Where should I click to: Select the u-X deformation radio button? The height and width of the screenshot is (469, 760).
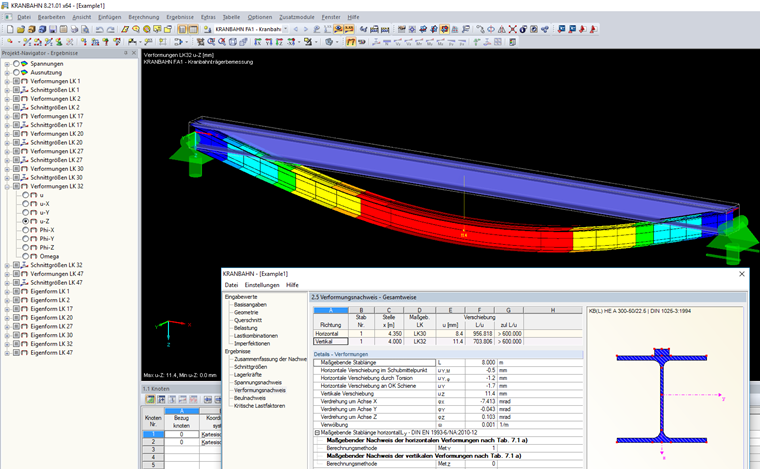pos(25,203)
